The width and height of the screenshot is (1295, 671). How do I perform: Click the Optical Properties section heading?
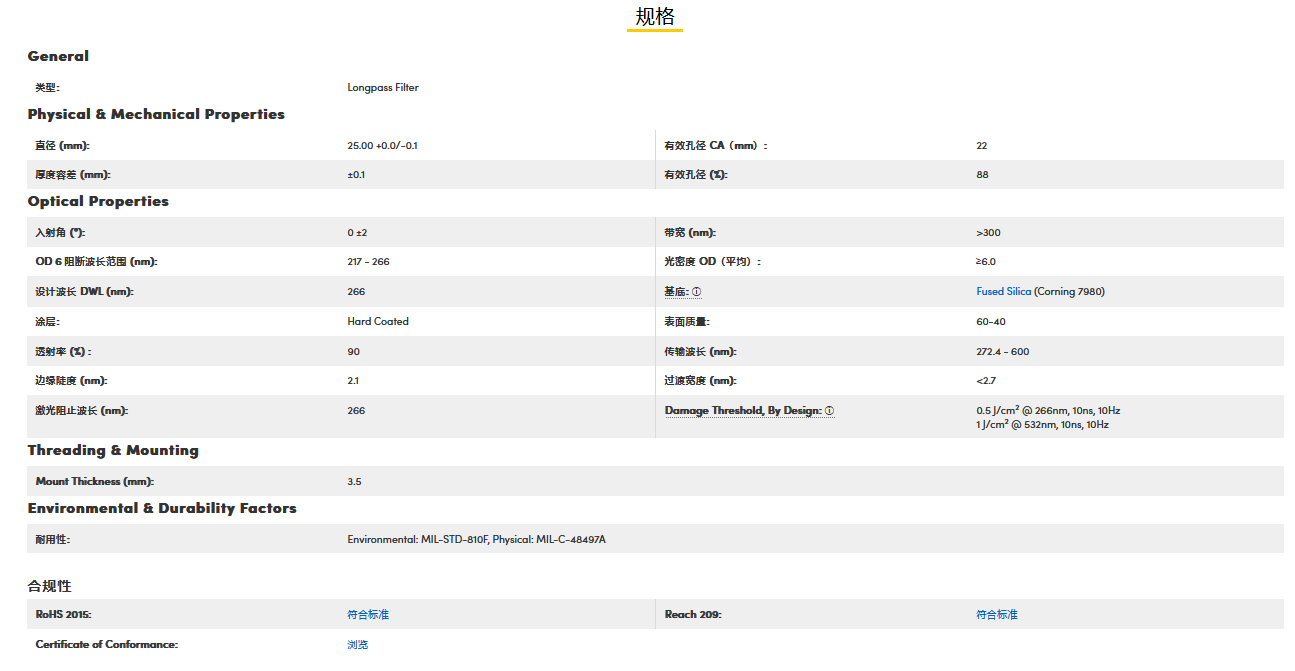(x=98, y=202)
